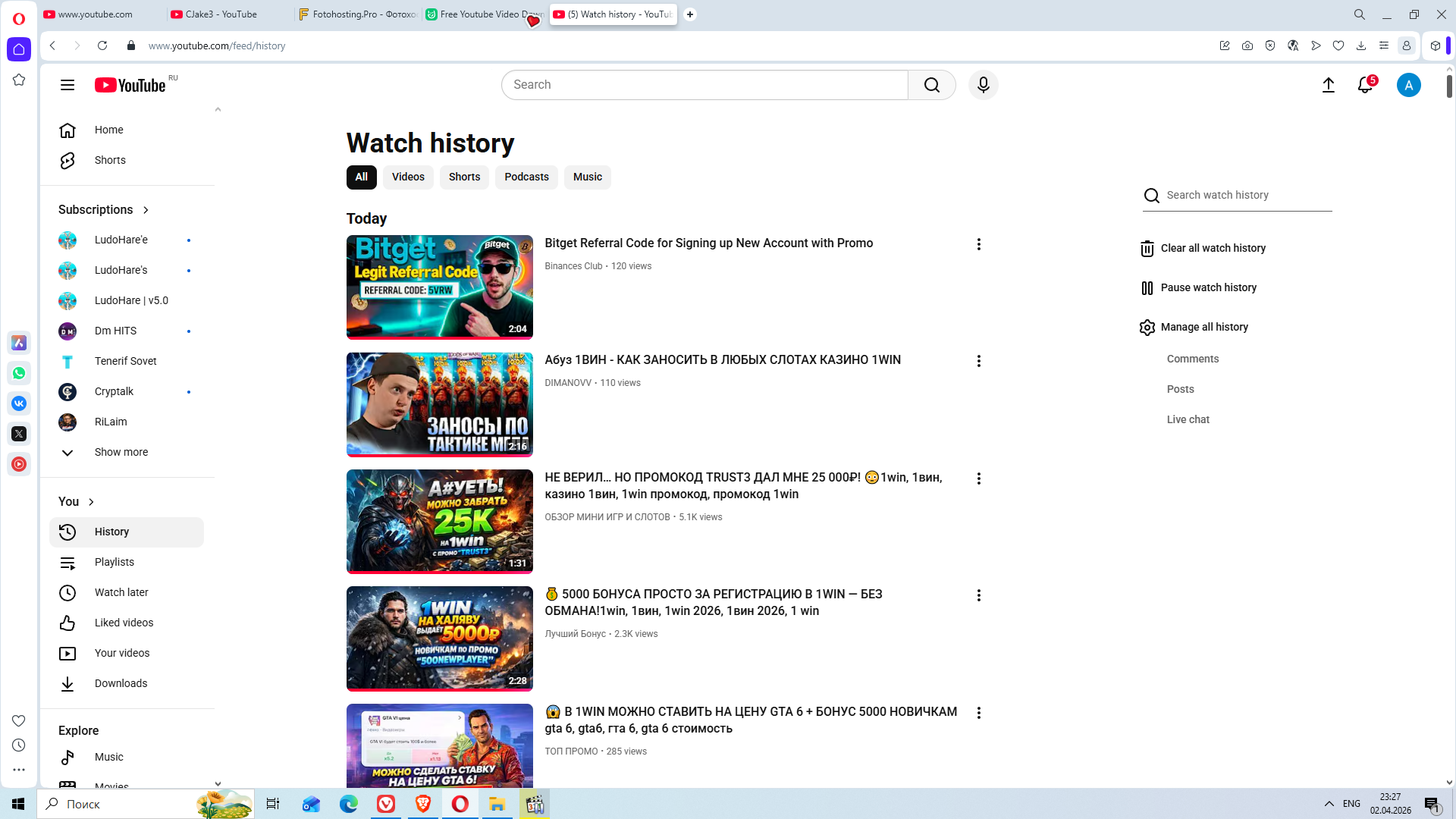
Task: Click the trash icon to clear watch history
Action: coord(1147,249)
